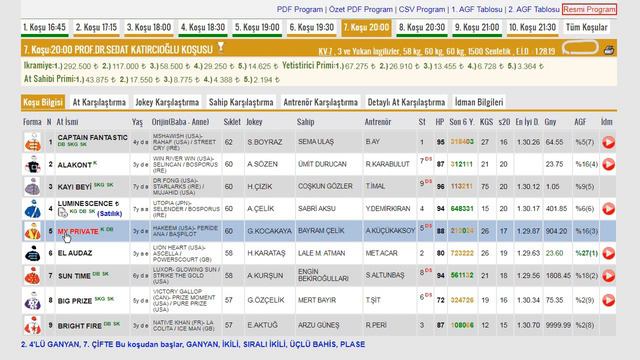This screenshot has width=640, height=360.
Task: Open the Antrenör Karşılaştırma tab
Action: coord(320,102)
